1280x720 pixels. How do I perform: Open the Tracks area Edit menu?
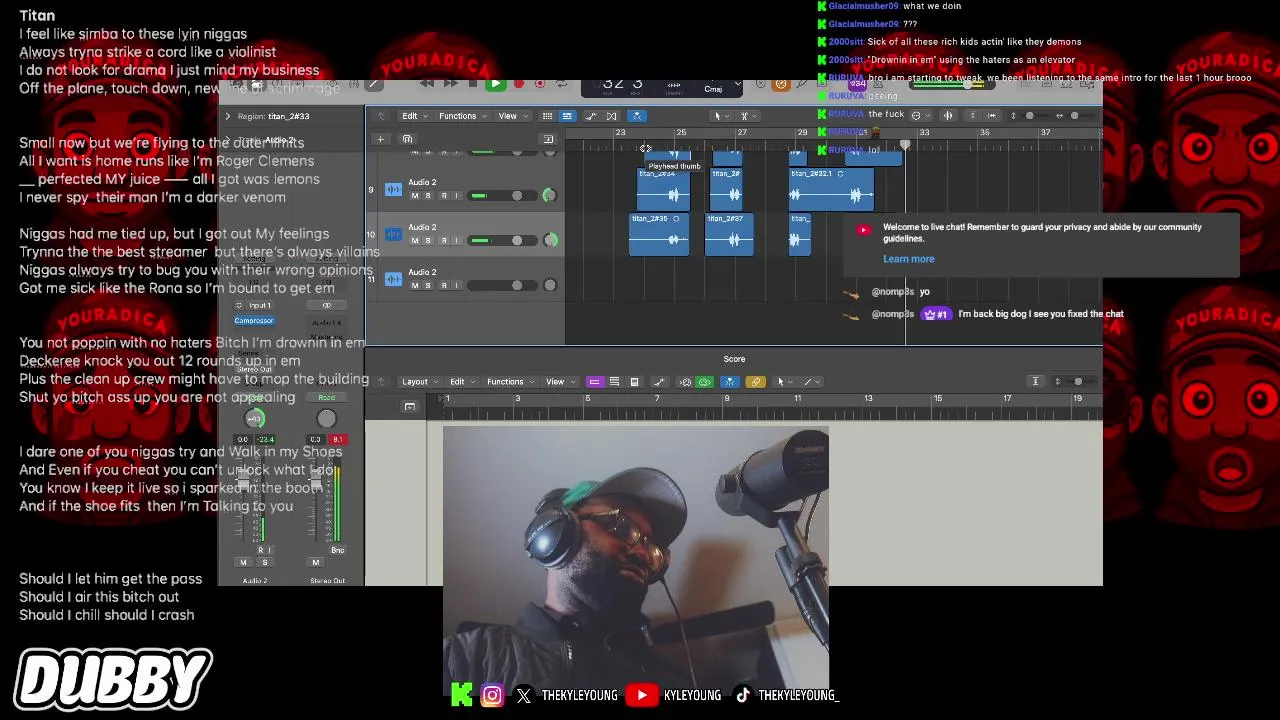(x=415, y=116)
